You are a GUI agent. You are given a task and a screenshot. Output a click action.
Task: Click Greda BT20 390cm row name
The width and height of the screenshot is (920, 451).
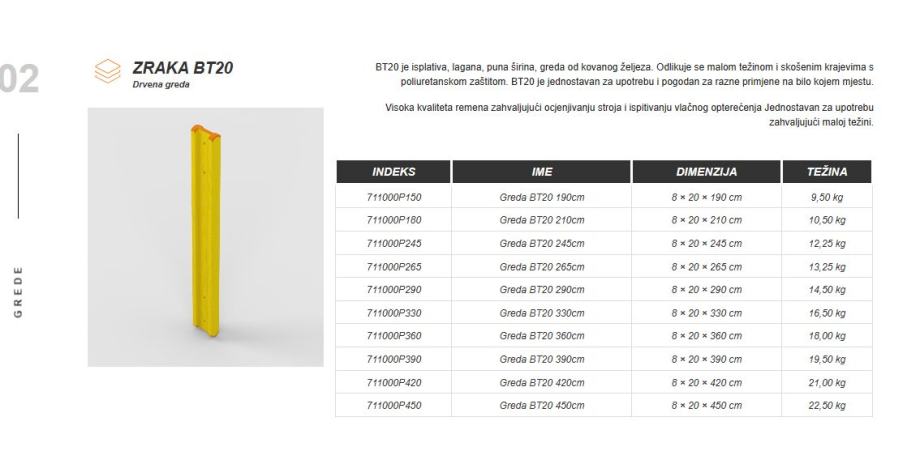[x=541, y=359]
